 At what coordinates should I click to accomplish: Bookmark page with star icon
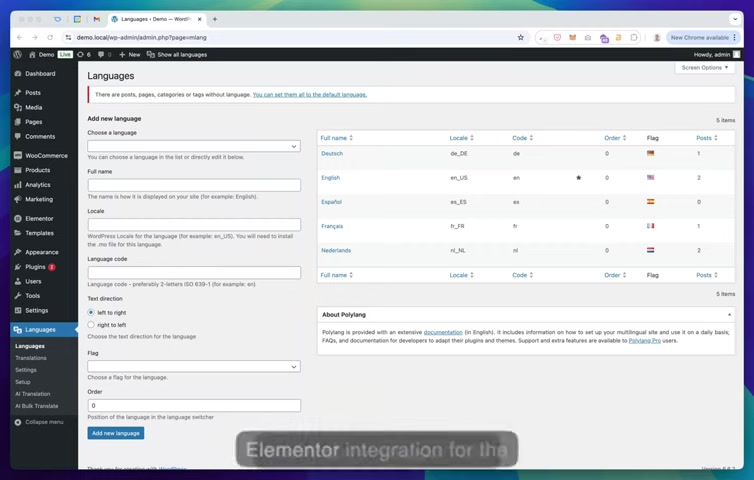point(520,38)
